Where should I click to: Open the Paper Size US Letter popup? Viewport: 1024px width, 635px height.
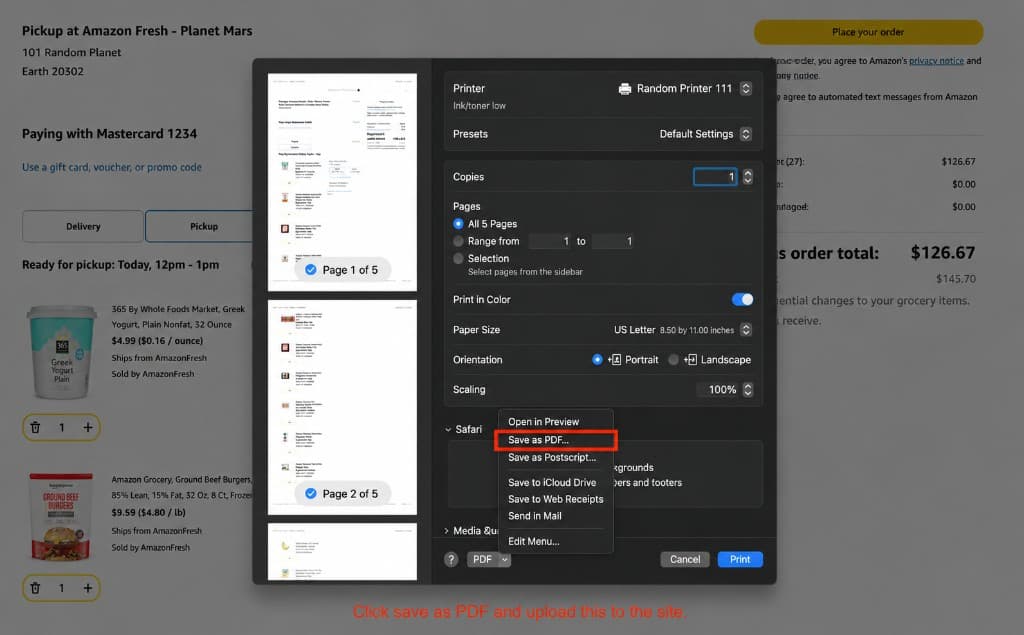click(x=746, y=330)
